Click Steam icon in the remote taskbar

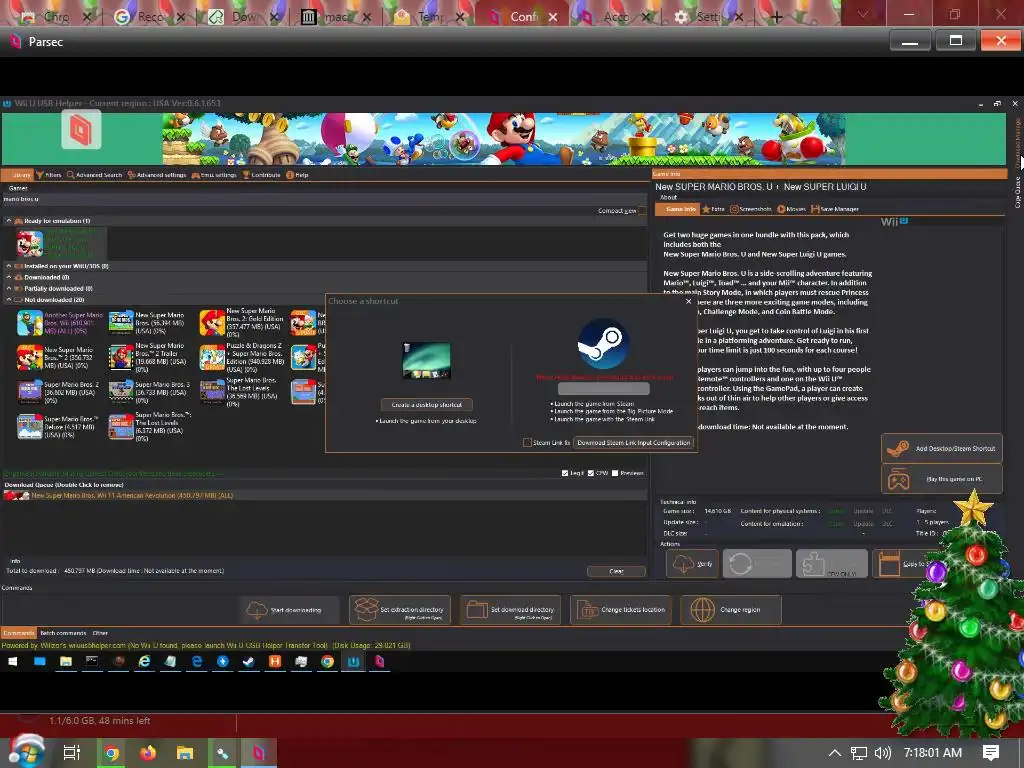pyautogui.click(x=249, y=662)
